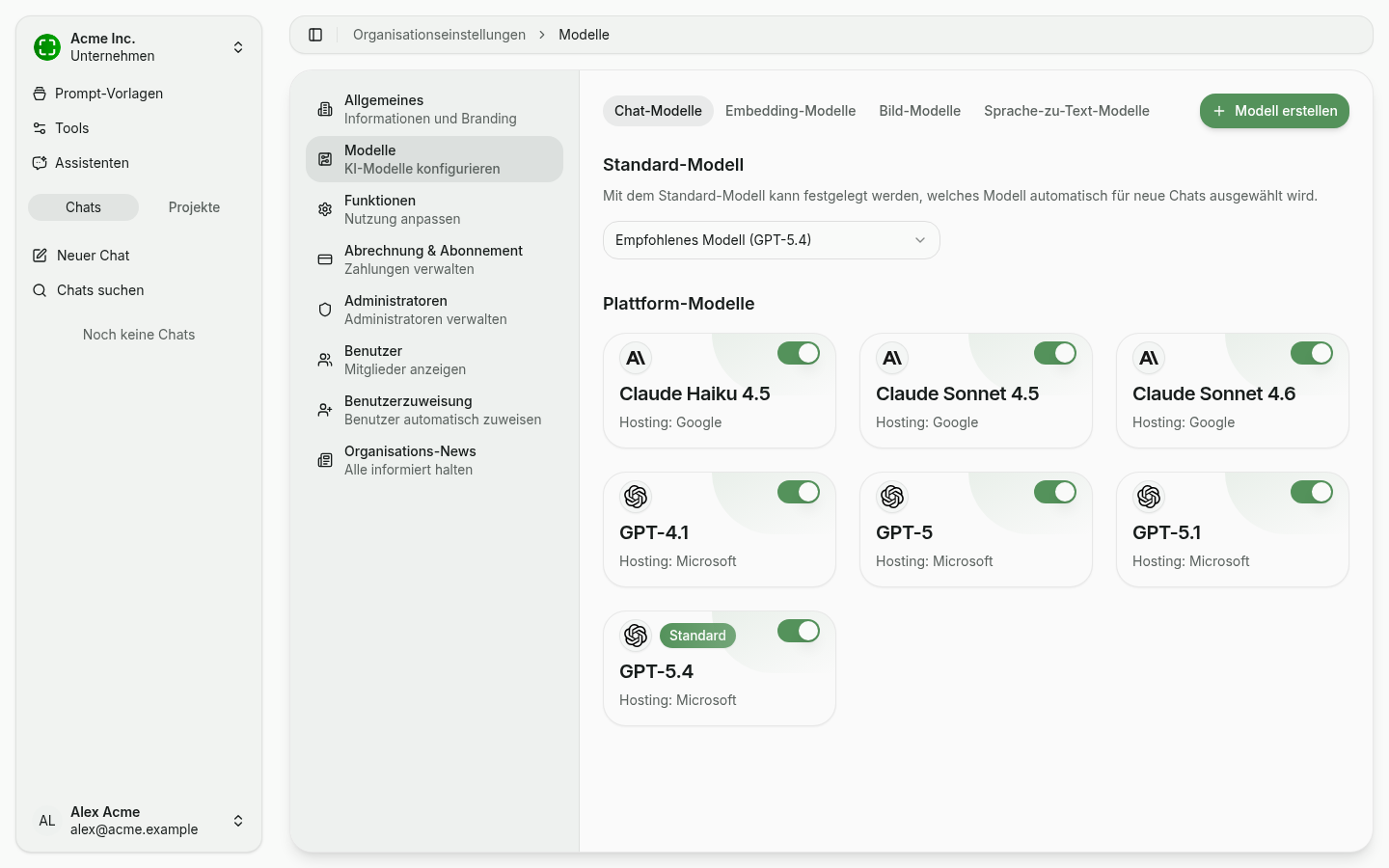Click the Acme Inc. green logo icon
Screen dimensions: 1389x868
pyautogui.click(x=47, y=46)
